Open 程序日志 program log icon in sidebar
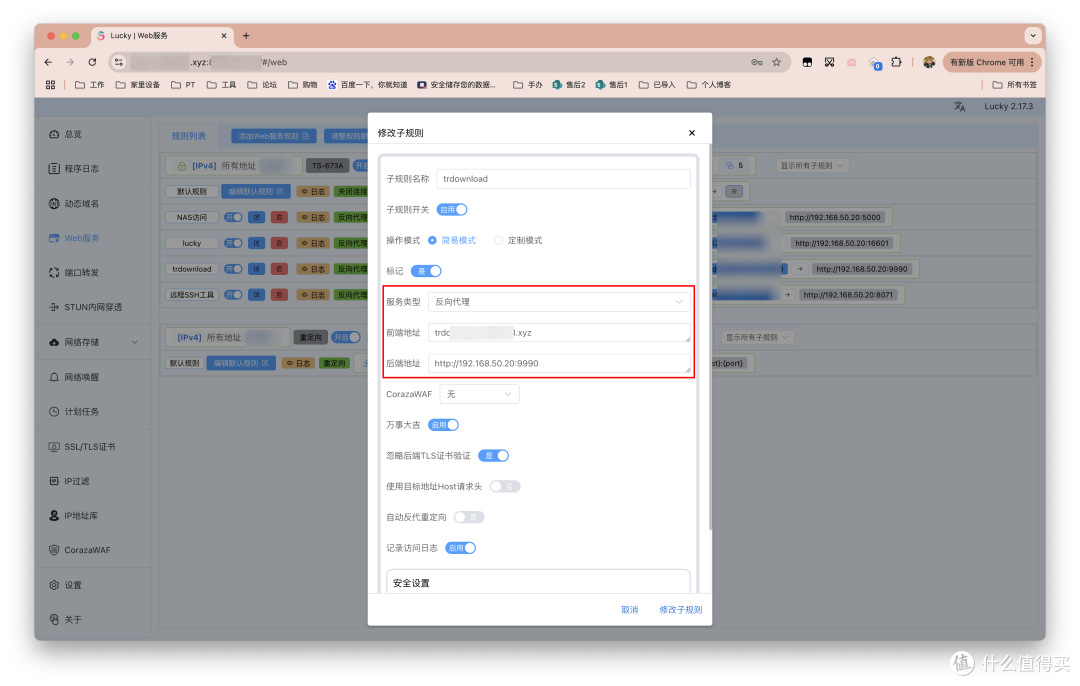The width and height of the screenshot is (1080, 686). pos(54,169)
